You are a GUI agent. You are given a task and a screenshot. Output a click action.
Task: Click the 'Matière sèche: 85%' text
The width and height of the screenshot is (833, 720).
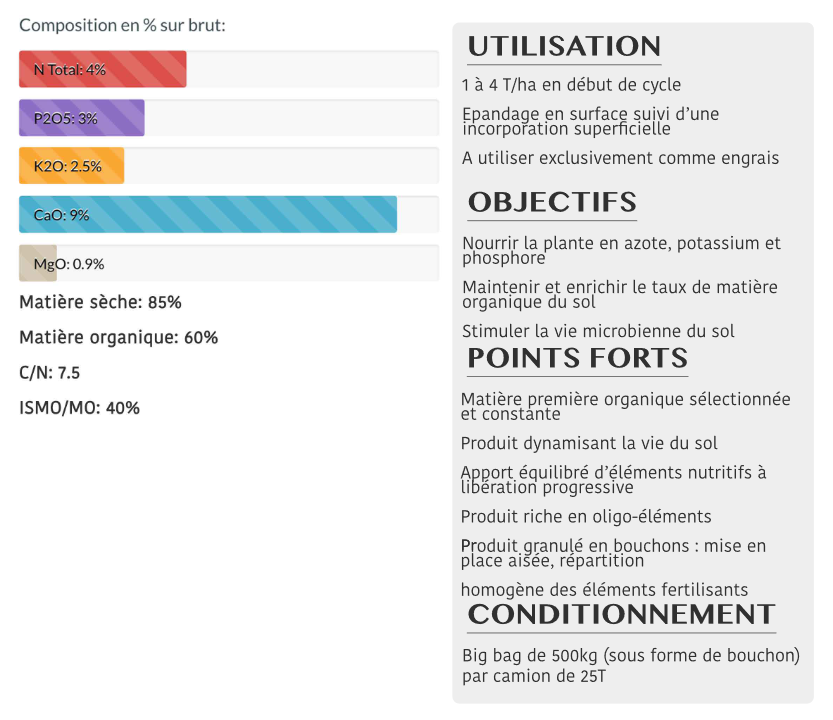click(100, 302)
